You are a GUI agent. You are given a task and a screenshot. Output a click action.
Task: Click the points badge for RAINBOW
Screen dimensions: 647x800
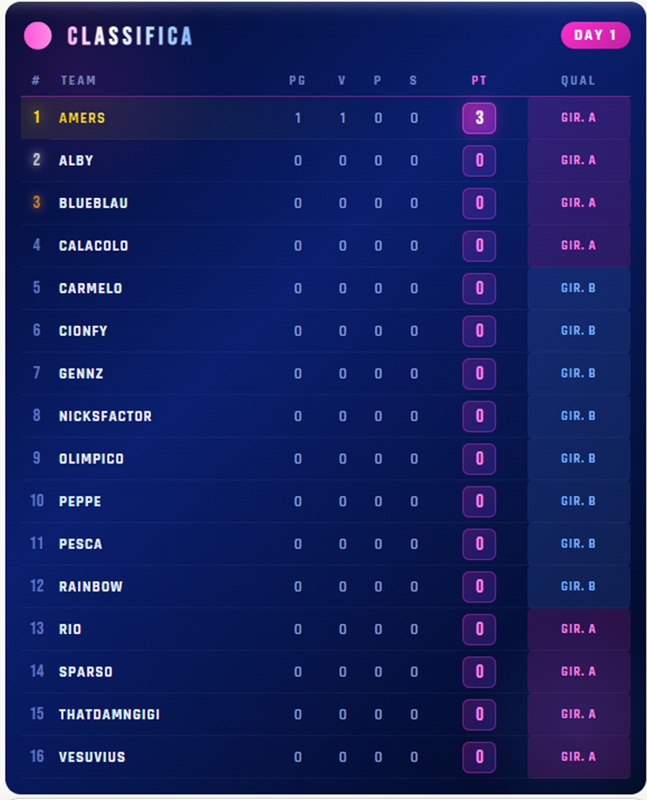479,586
